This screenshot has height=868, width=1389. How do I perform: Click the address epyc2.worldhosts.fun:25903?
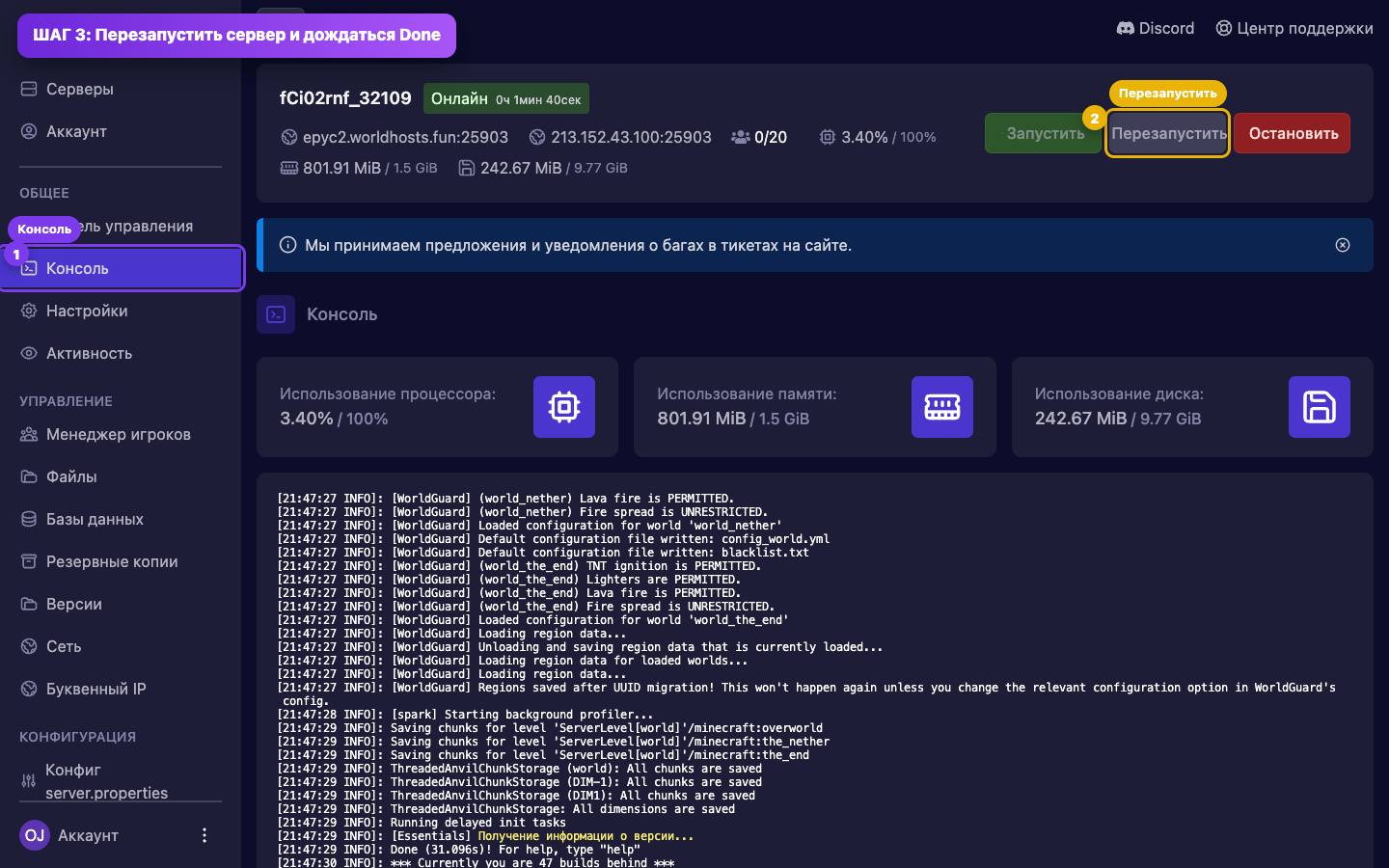click(405, 137)
